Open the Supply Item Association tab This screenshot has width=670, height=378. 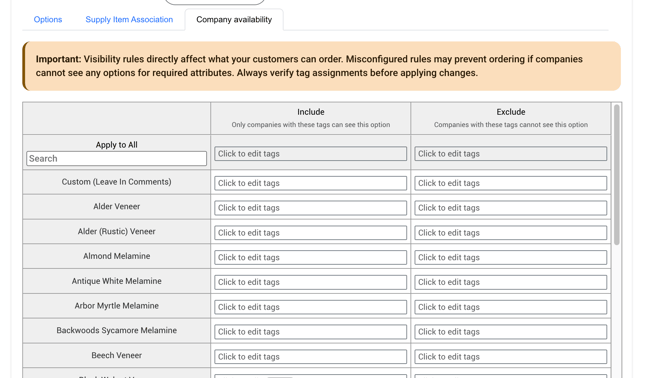coord(129,20)
